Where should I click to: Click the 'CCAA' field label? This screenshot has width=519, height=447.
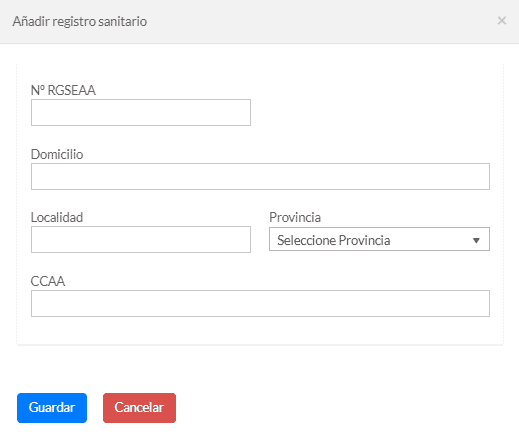(x=48, y=281)
